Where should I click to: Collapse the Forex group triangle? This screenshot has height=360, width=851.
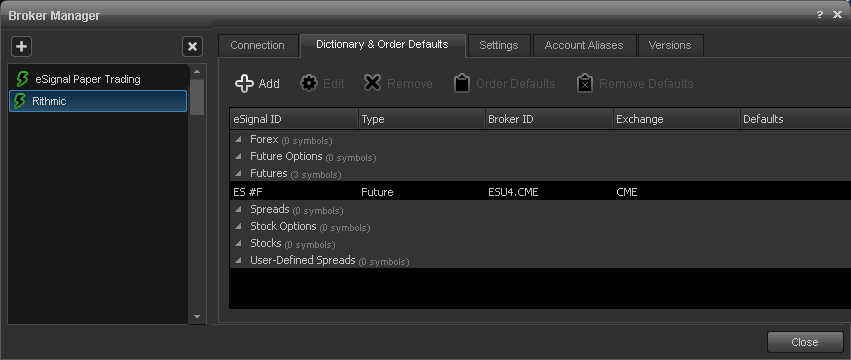tap(238, 140)
